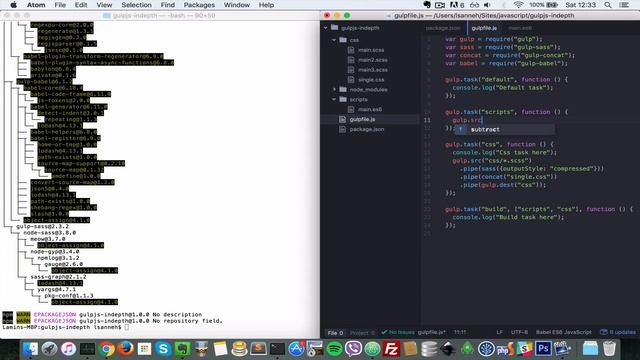Open the Apple menu
The image size is (640, 360).
point(13,5)
